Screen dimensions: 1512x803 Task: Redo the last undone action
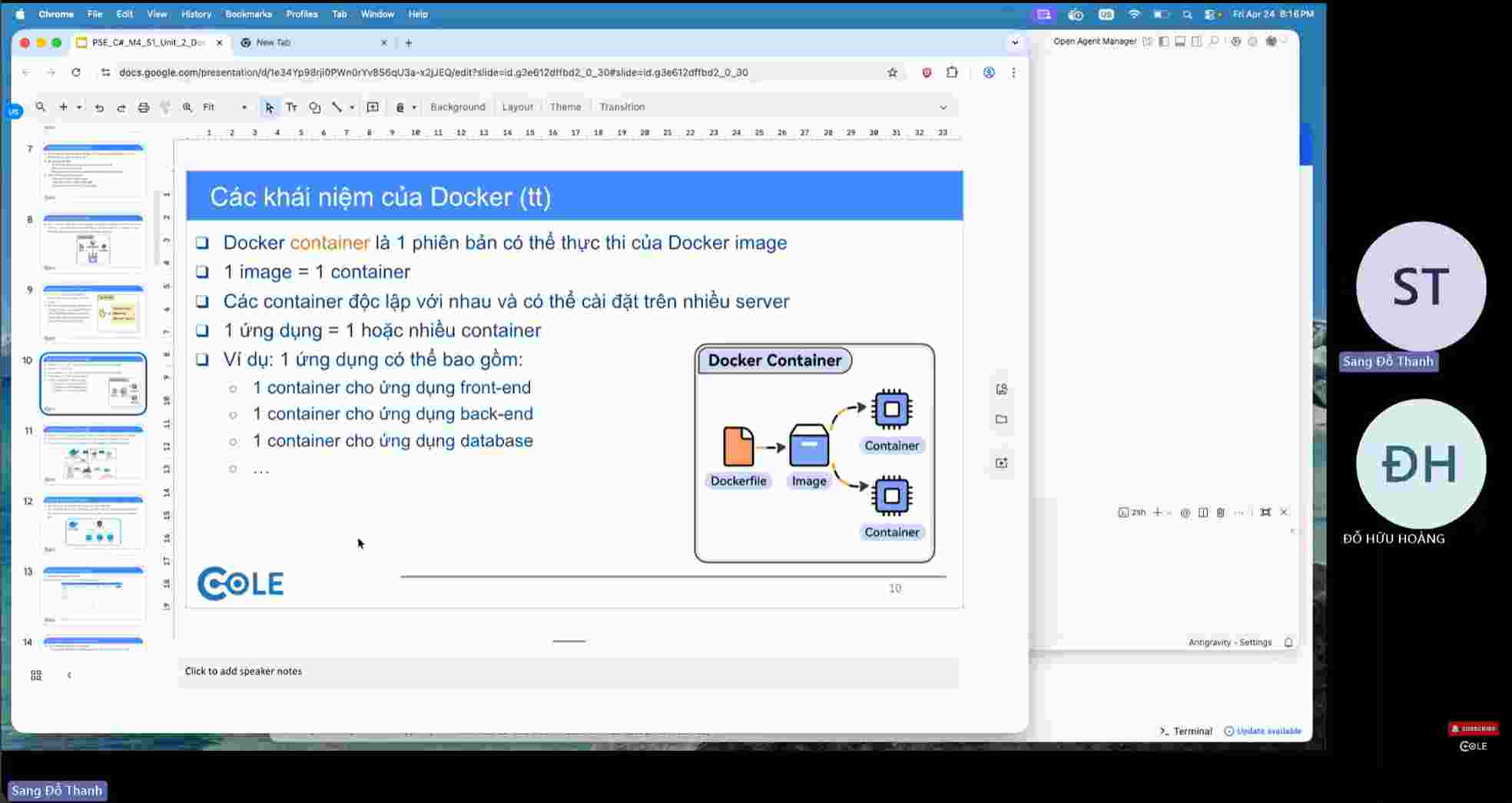[x=121, y=108]
